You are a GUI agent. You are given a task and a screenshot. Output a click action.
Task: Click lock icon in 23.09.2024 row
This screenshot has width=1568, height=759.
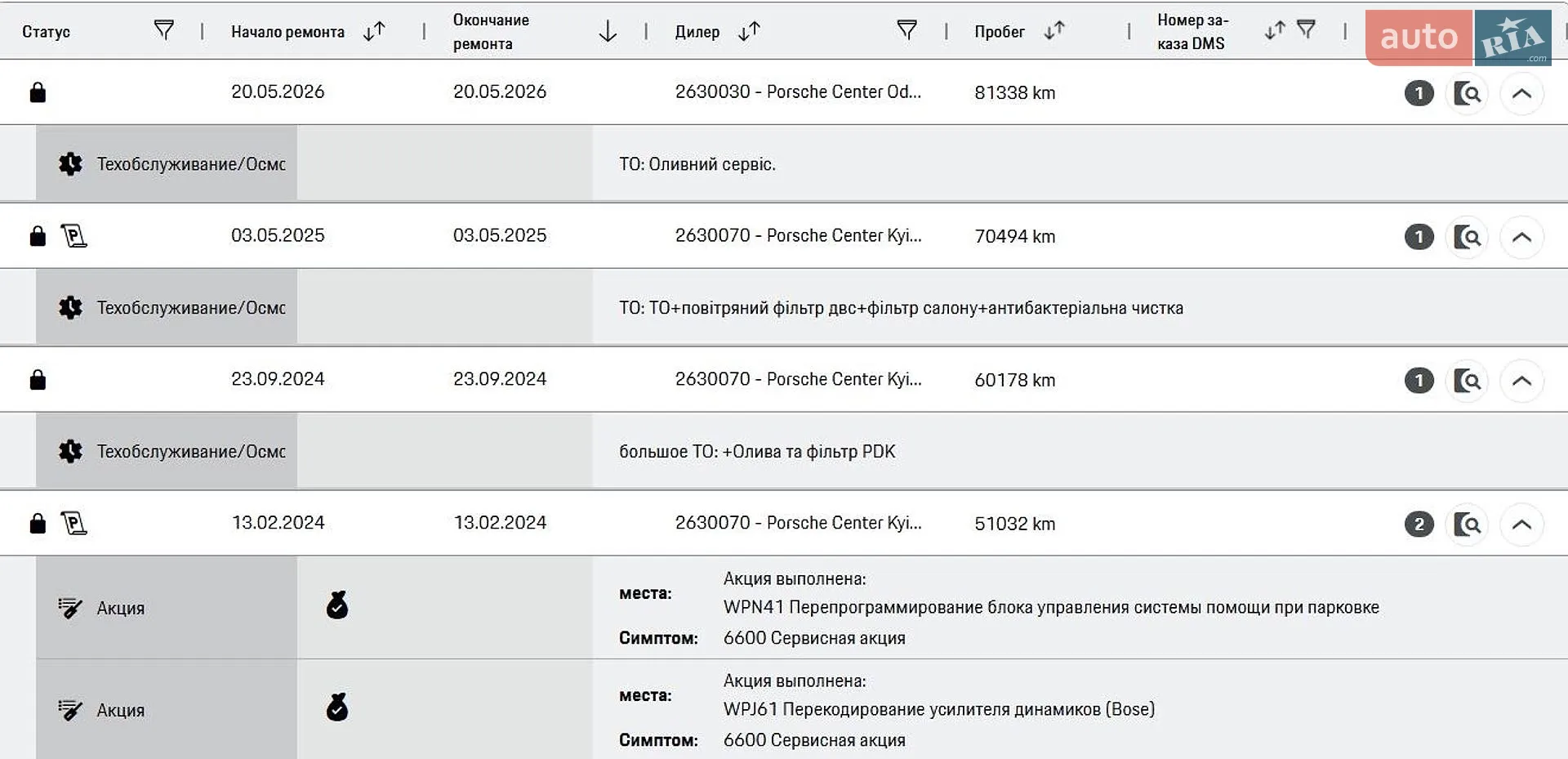[x=38, y=380]
